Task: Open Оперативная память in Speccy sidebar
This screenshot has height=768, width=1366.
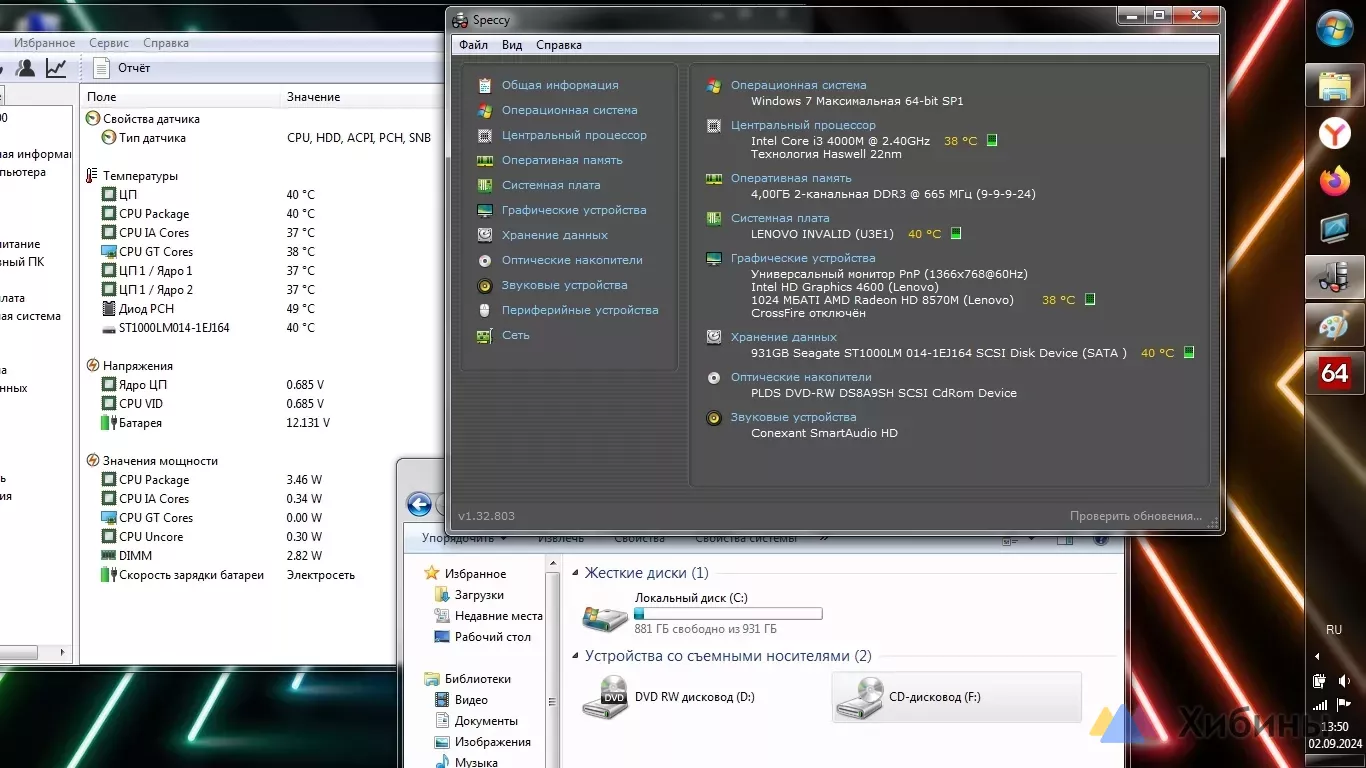Action: (562, 160)
